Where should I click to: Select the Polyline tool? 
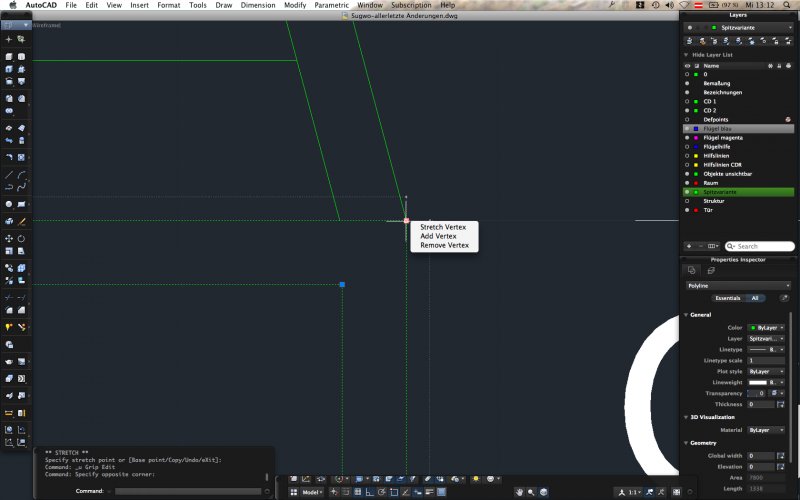[x=9, y=187]
